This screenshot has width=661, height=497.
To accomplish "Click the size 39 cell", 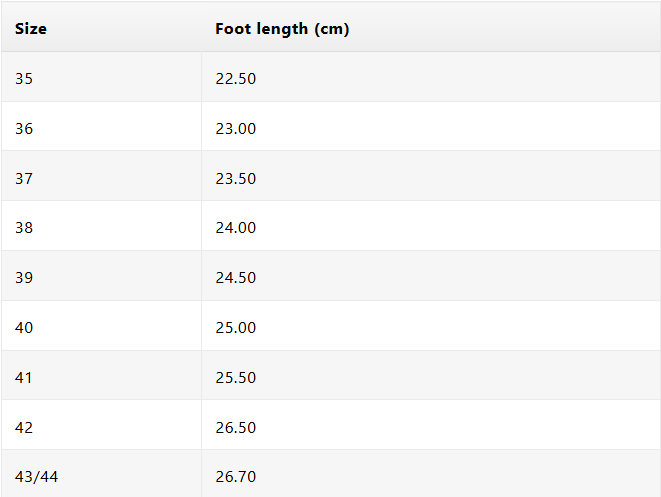I will 24,277.
